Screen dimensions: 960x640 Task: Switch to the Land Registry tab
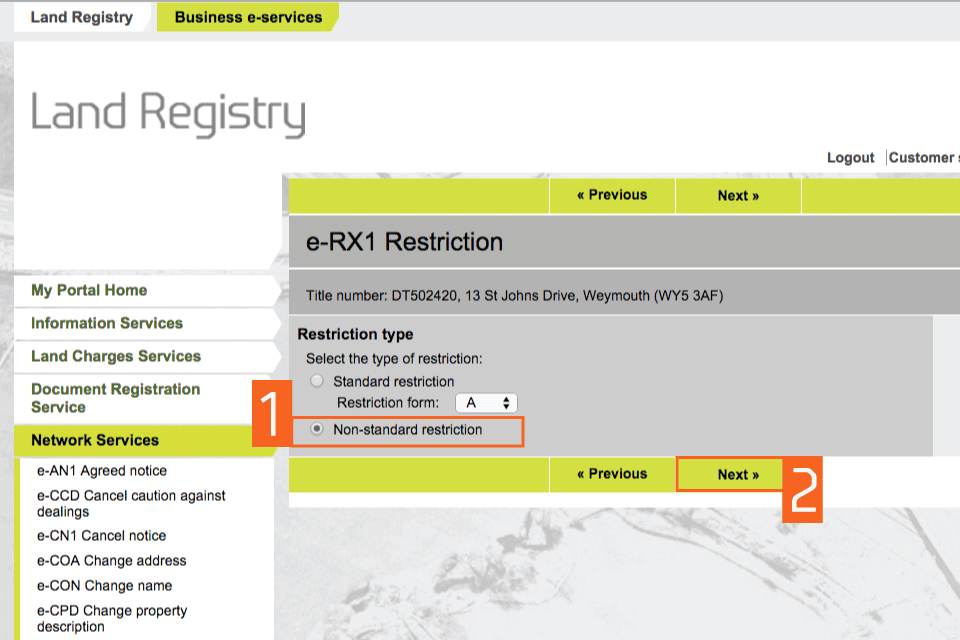81,17
